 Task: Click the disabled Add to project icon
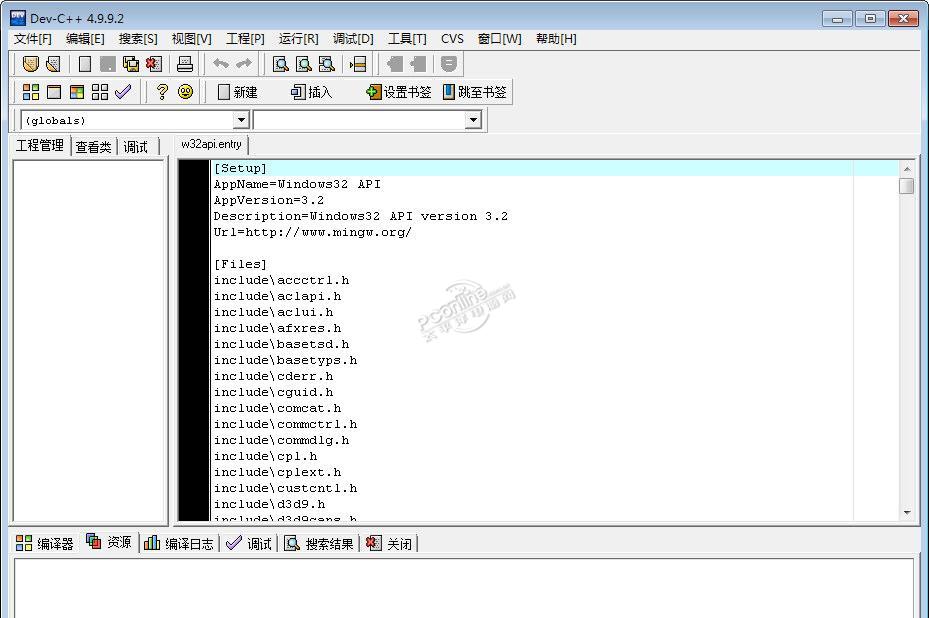point(395,64)
